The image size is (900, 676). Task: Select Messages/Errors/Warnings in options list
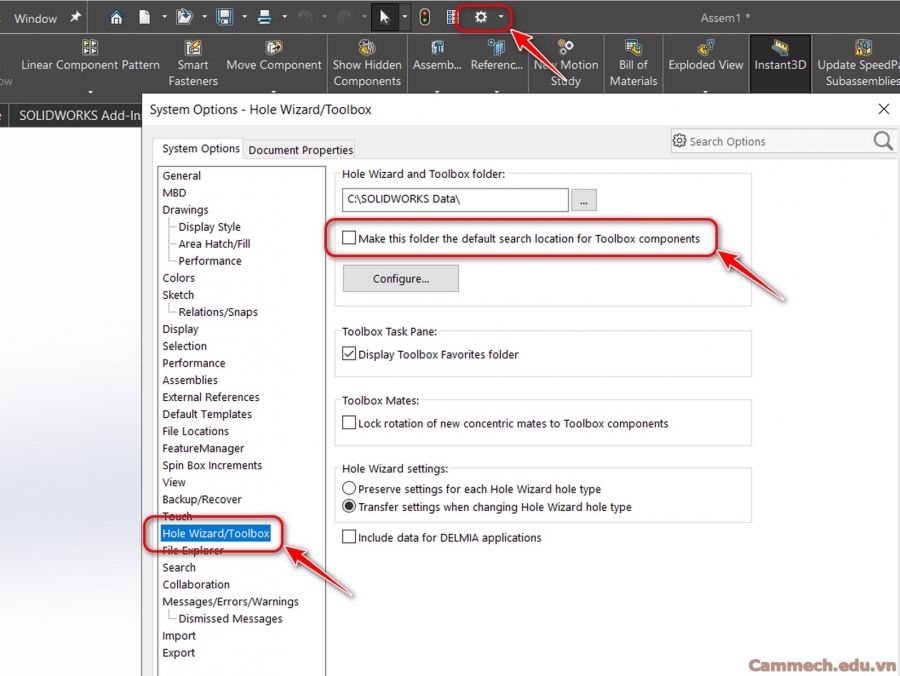point(230,601)
